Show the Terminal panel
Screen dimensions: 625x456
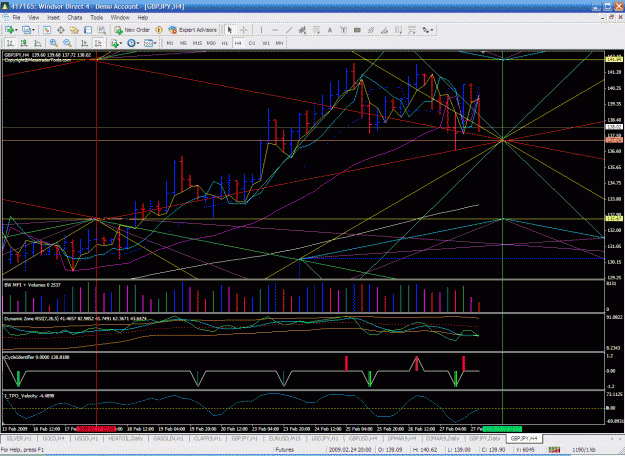pyautogui.click(x=88, y=30)
